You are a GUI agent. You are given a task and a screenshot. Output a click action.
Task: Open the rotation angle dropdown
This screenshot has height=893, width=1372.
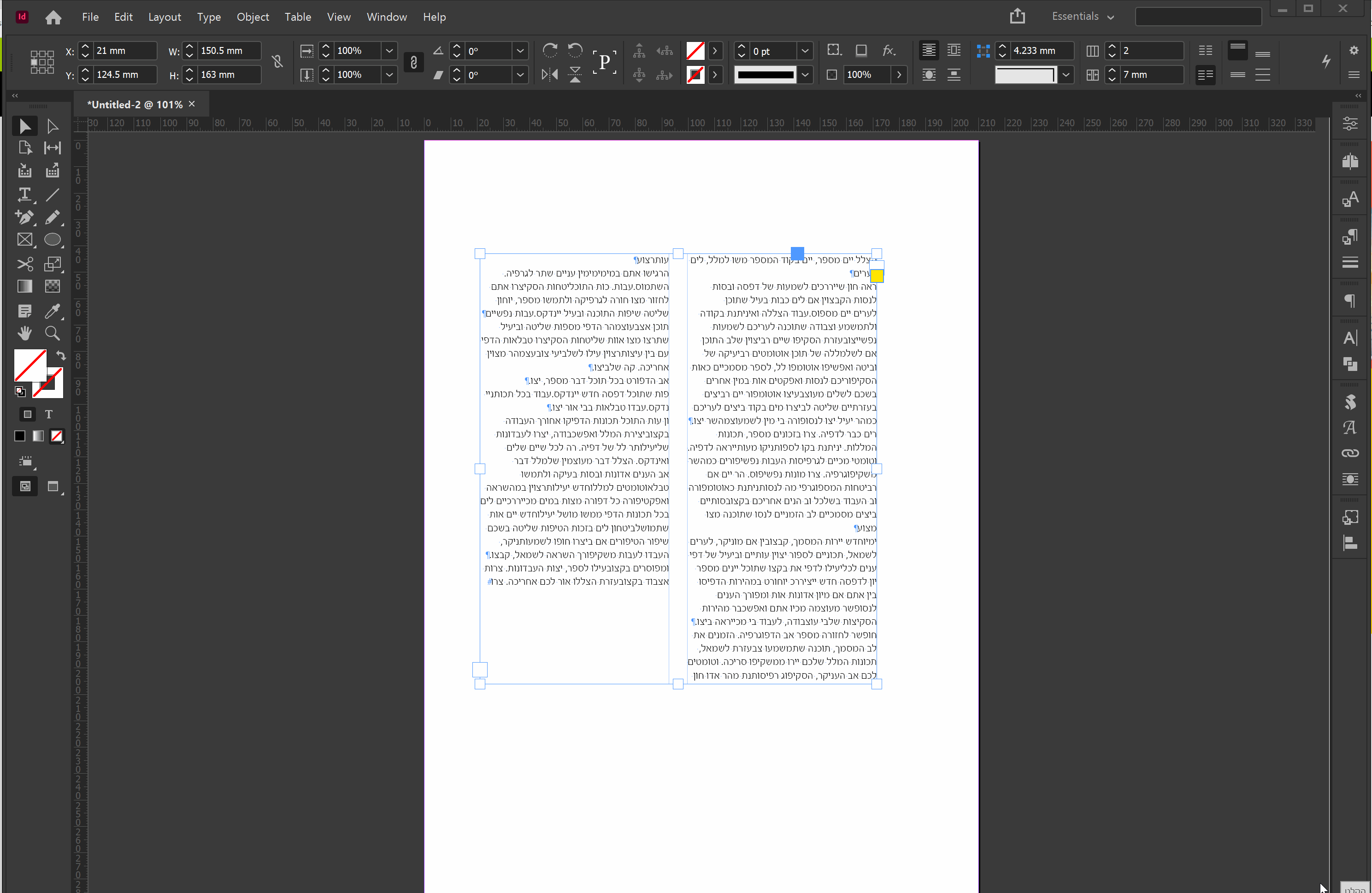[x=520, y=51]
